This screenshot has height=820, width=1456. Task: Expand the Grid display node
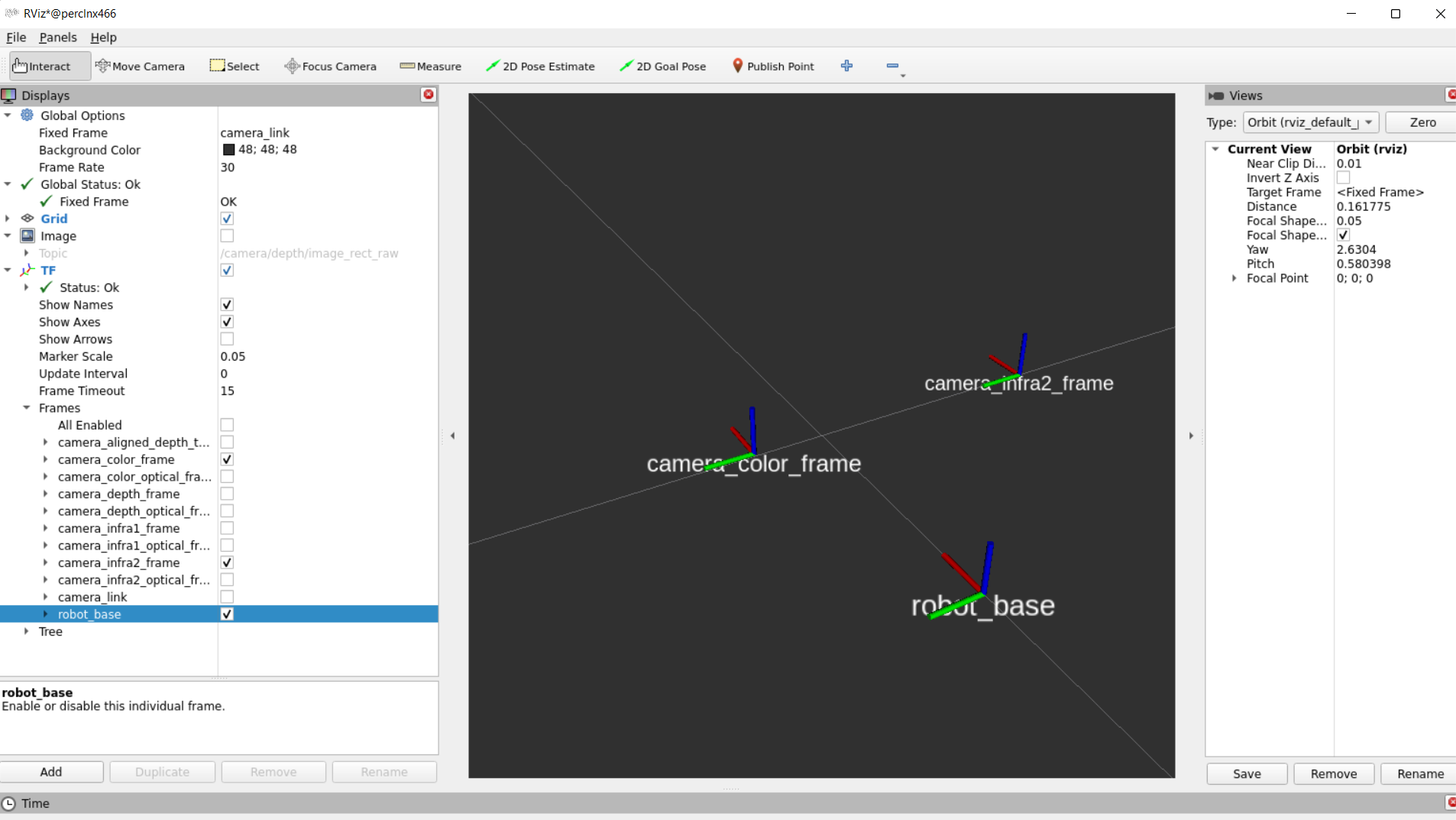click(8, 219)
